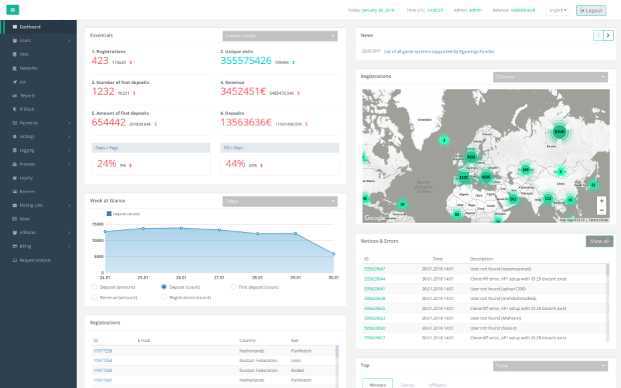Open the news article link in News panel

click(x=439, y=51)
